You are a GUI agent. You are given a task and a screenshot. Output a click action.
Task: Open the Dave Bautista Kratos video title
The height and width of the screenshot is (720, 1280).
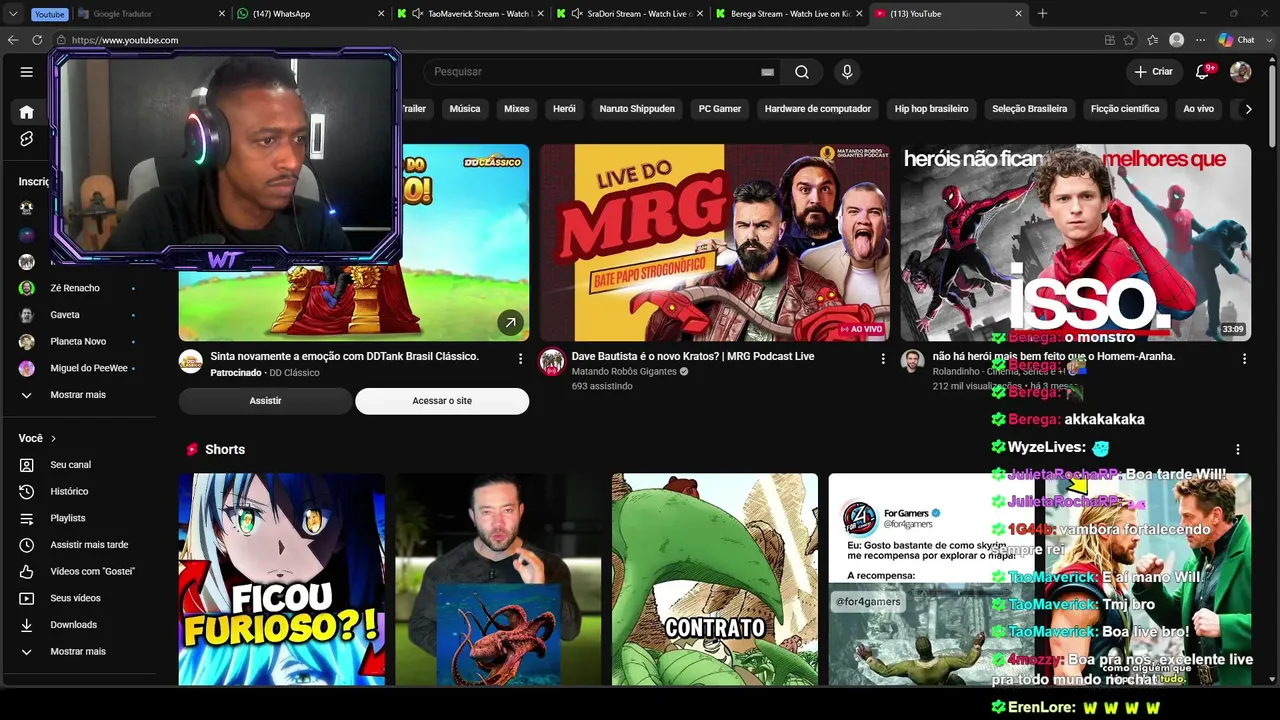tap(693, 356)
